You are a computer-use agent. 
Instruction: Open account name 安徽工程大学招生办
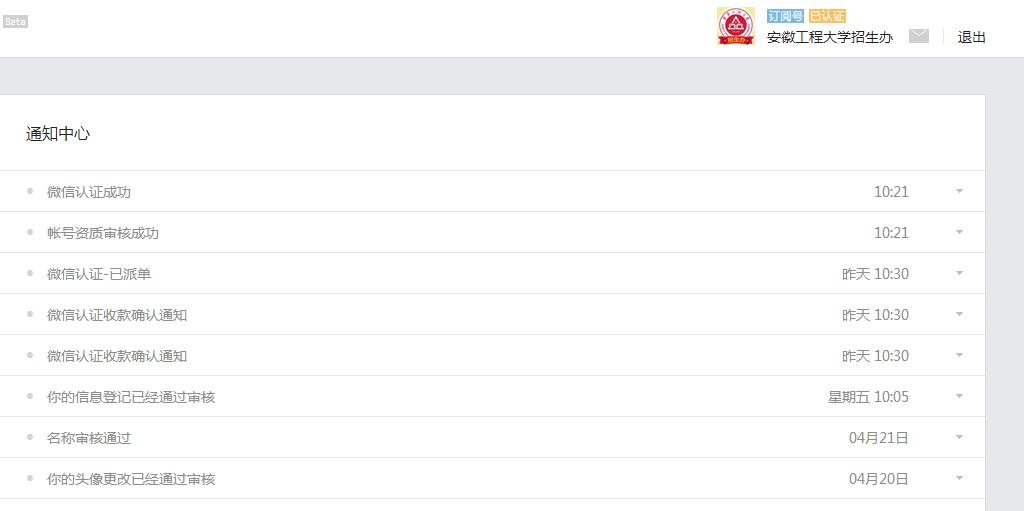pyautogui.click(x=829, y=37)
